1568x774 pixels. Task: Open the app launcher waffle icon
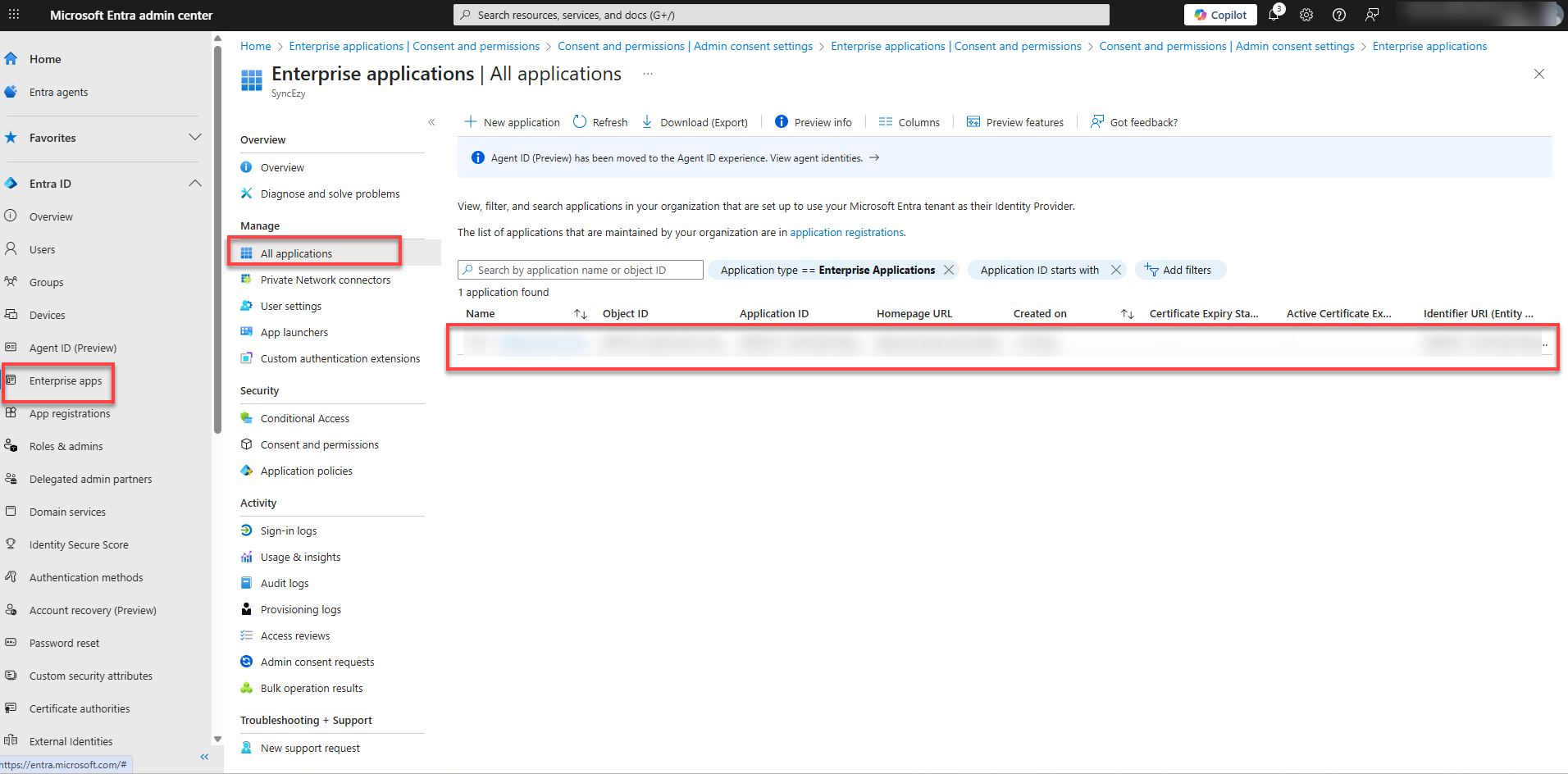[14, 15]
